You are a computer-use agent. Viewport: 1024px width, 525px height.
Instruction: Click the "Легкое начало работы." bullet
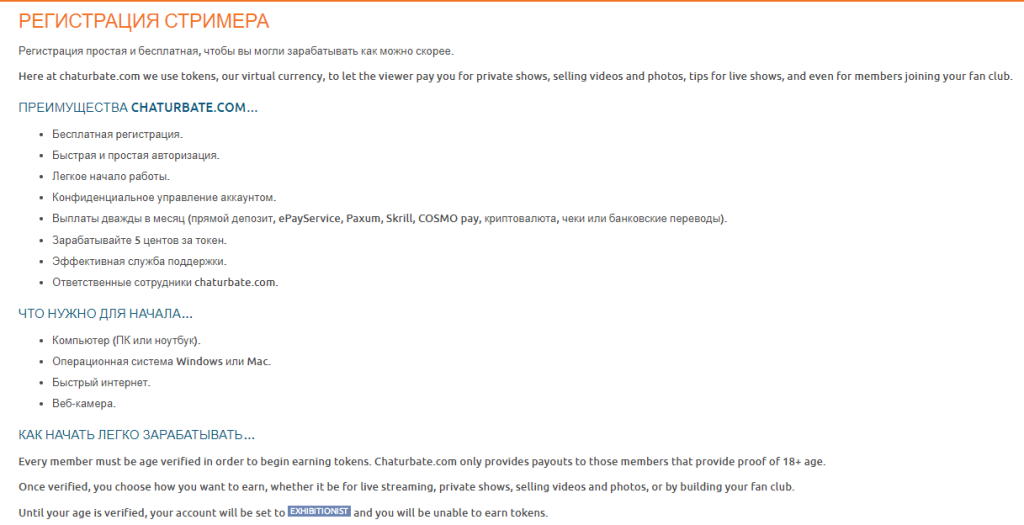pos(111,176)
